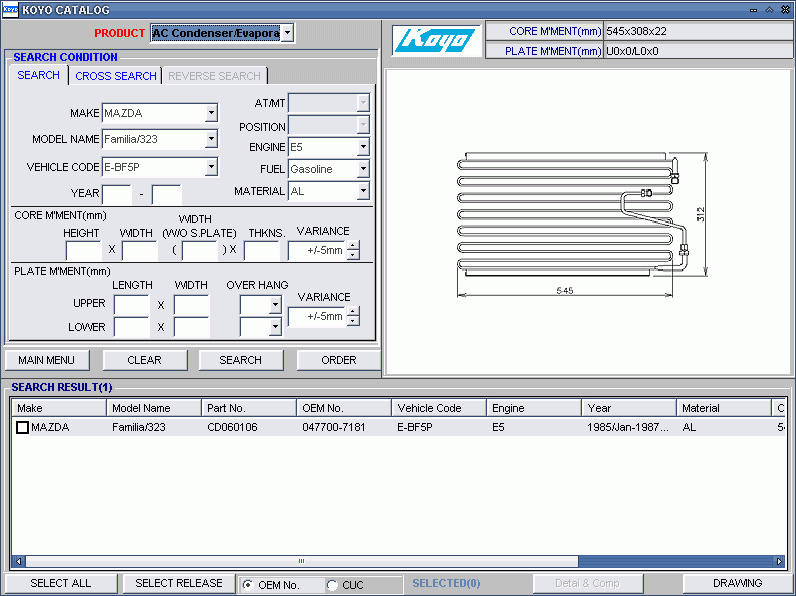This screenshot has height=596, width=796.
Task: Click the horizontal scrollbar thumb in results
Action: (302, 561)
